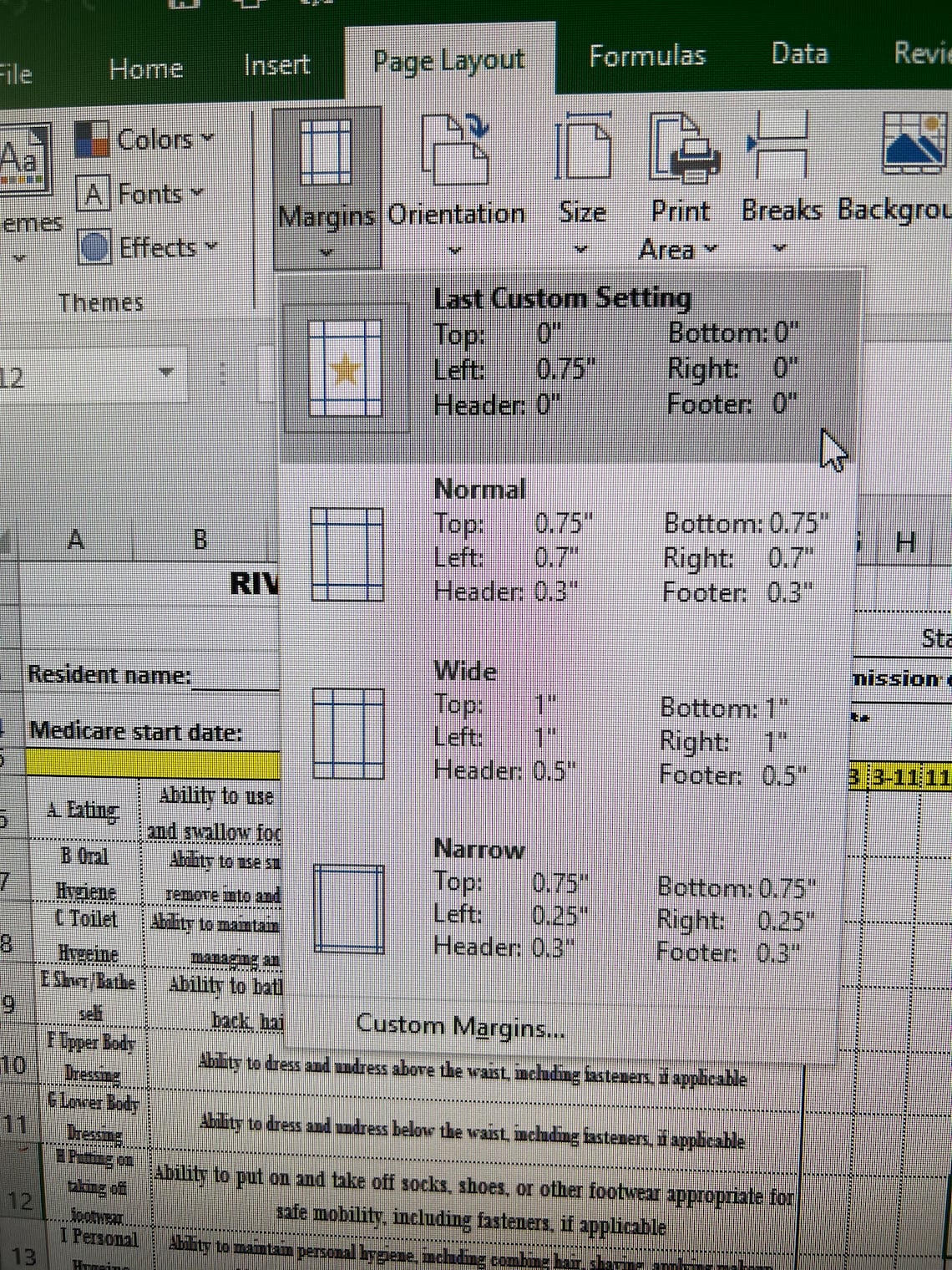Click the 'Medicare start date:' cell
This screenshot has height=1270, width=952.
coord(135,732)
